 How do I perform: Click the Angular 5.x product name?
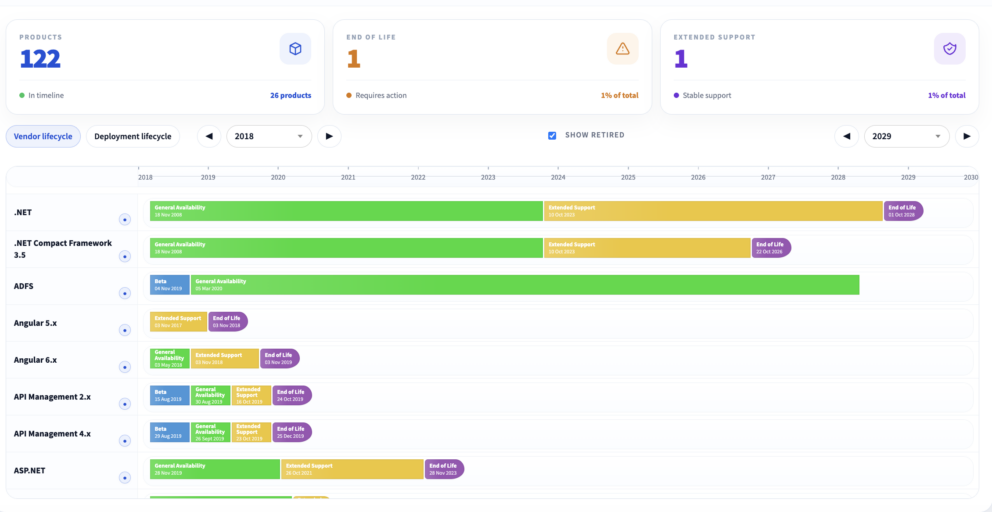(x=35, y=323)
